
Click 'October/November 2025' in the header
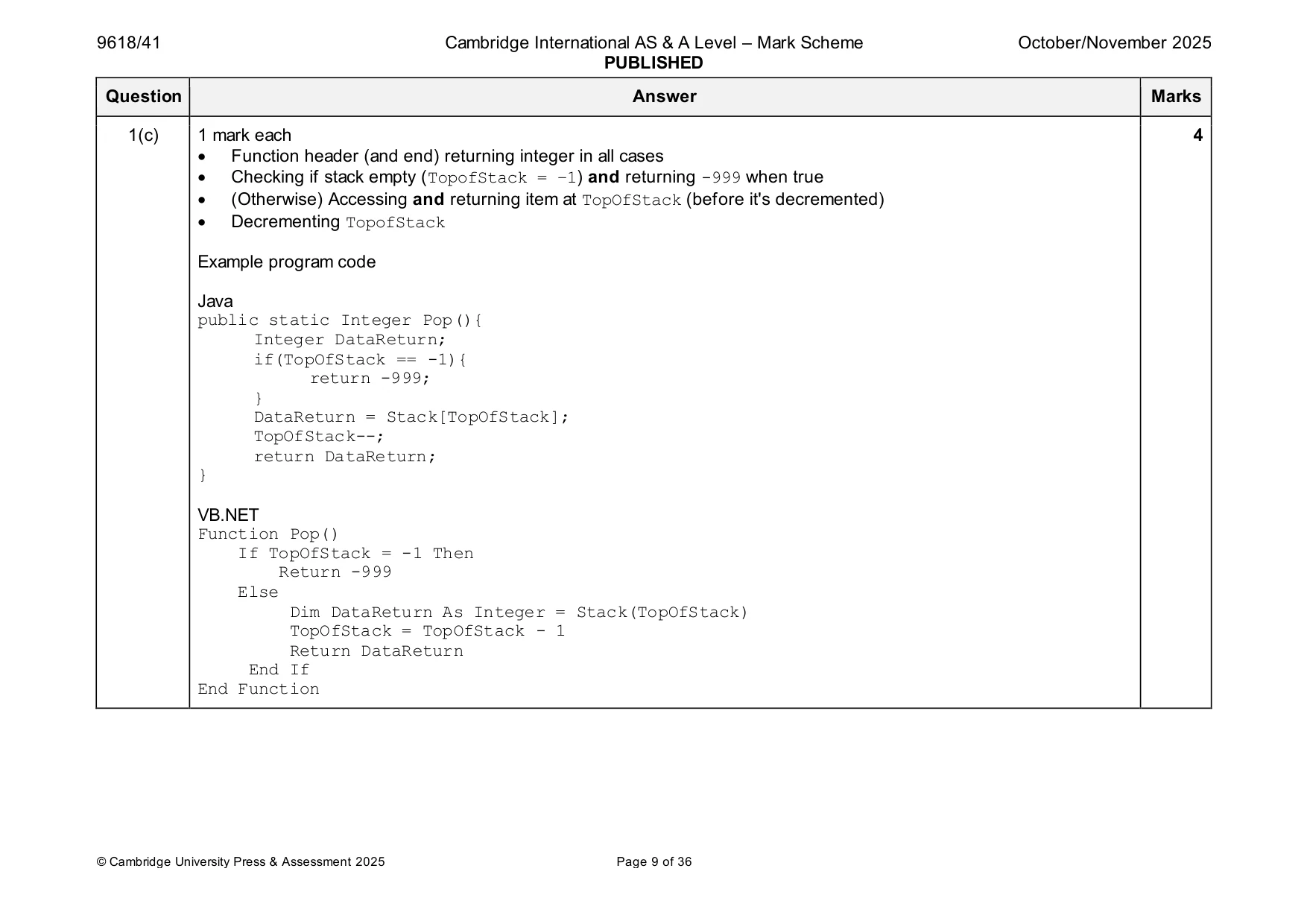1114,43
